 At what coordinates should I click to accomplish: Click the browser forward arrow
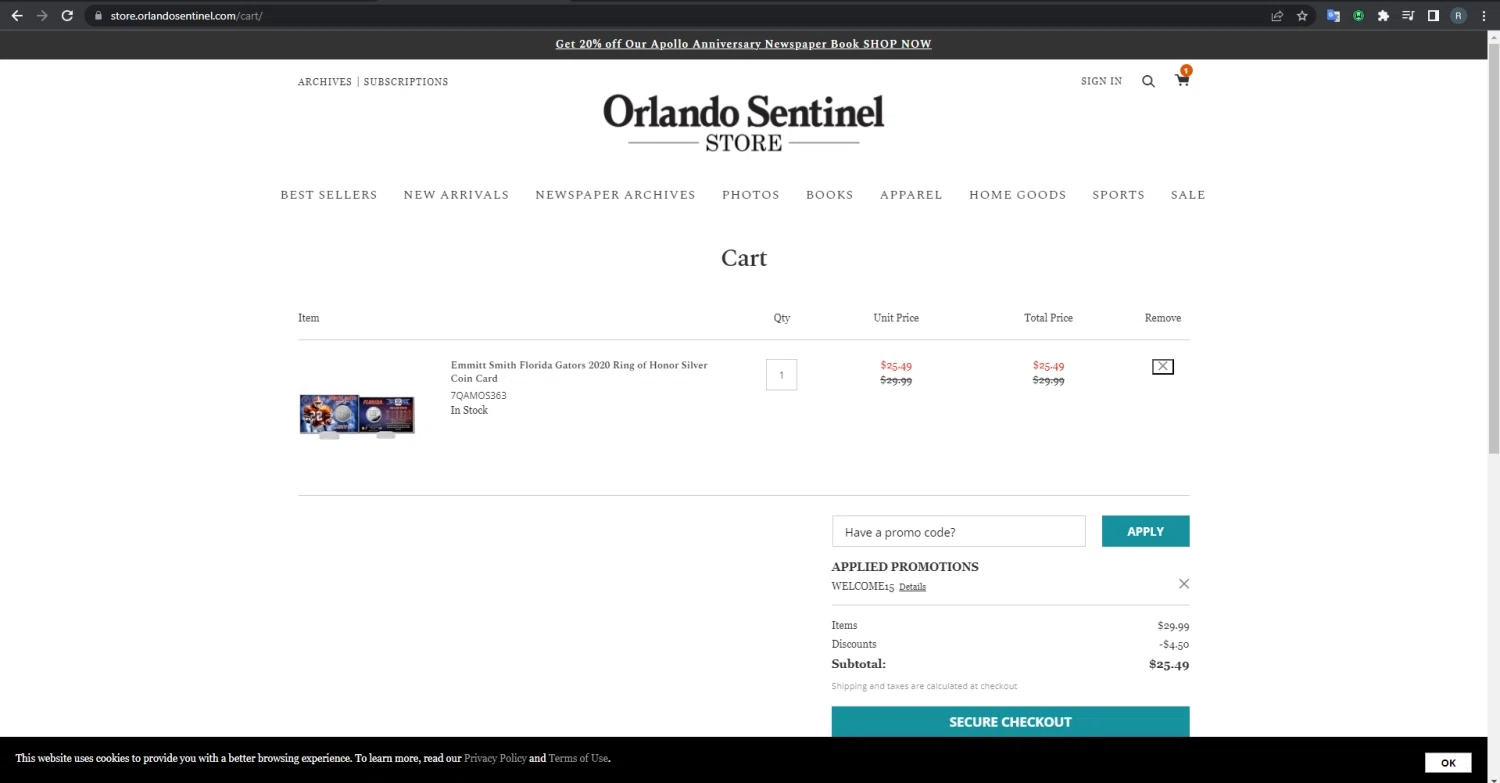[x=42, y=16]
